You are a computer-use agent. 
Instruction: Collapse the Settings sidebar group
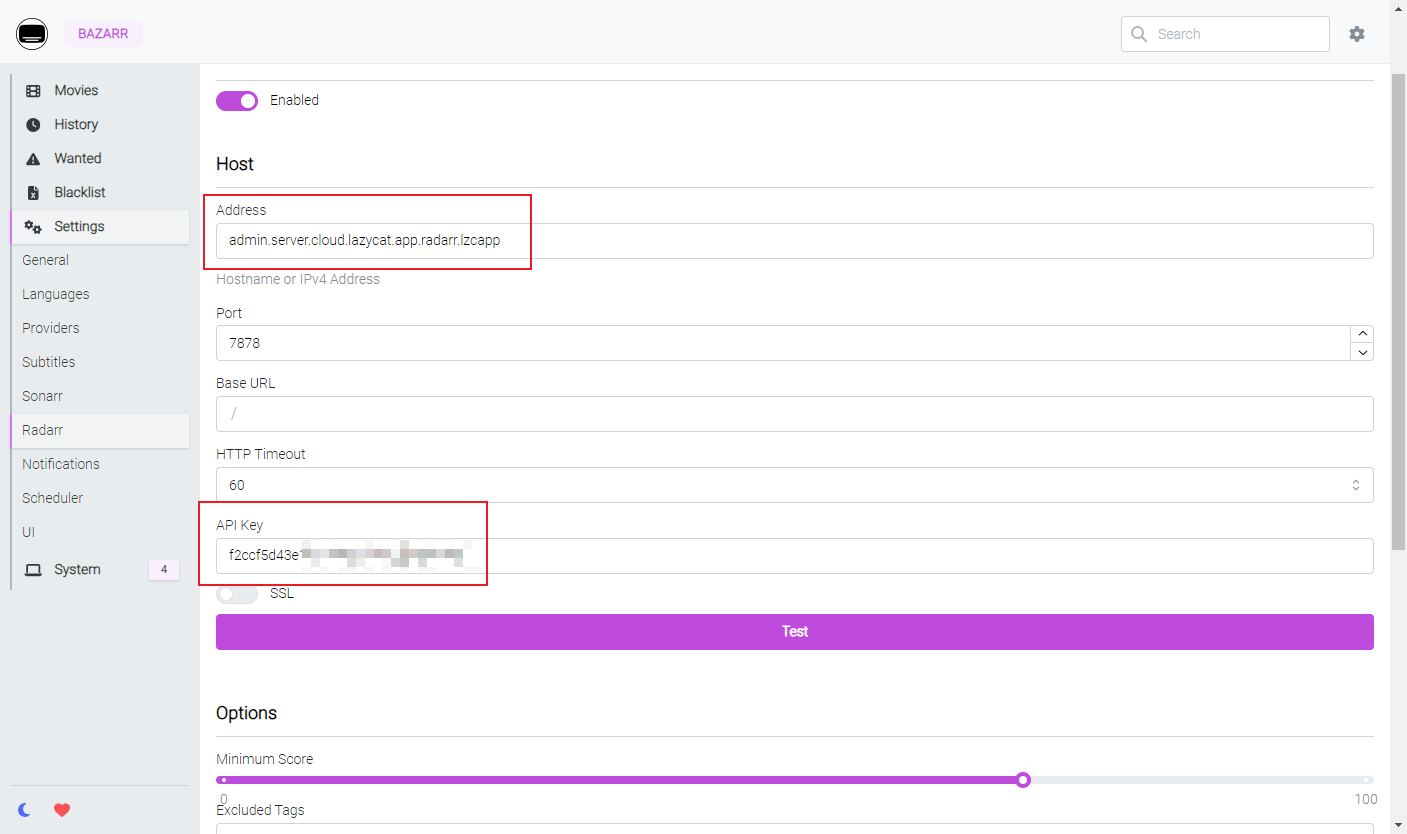100,226
